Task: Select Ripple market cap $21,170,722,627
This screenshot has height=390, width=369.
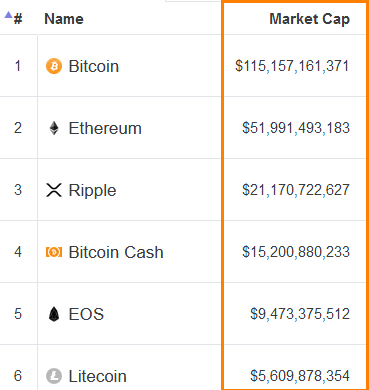Action: point(296,190)
